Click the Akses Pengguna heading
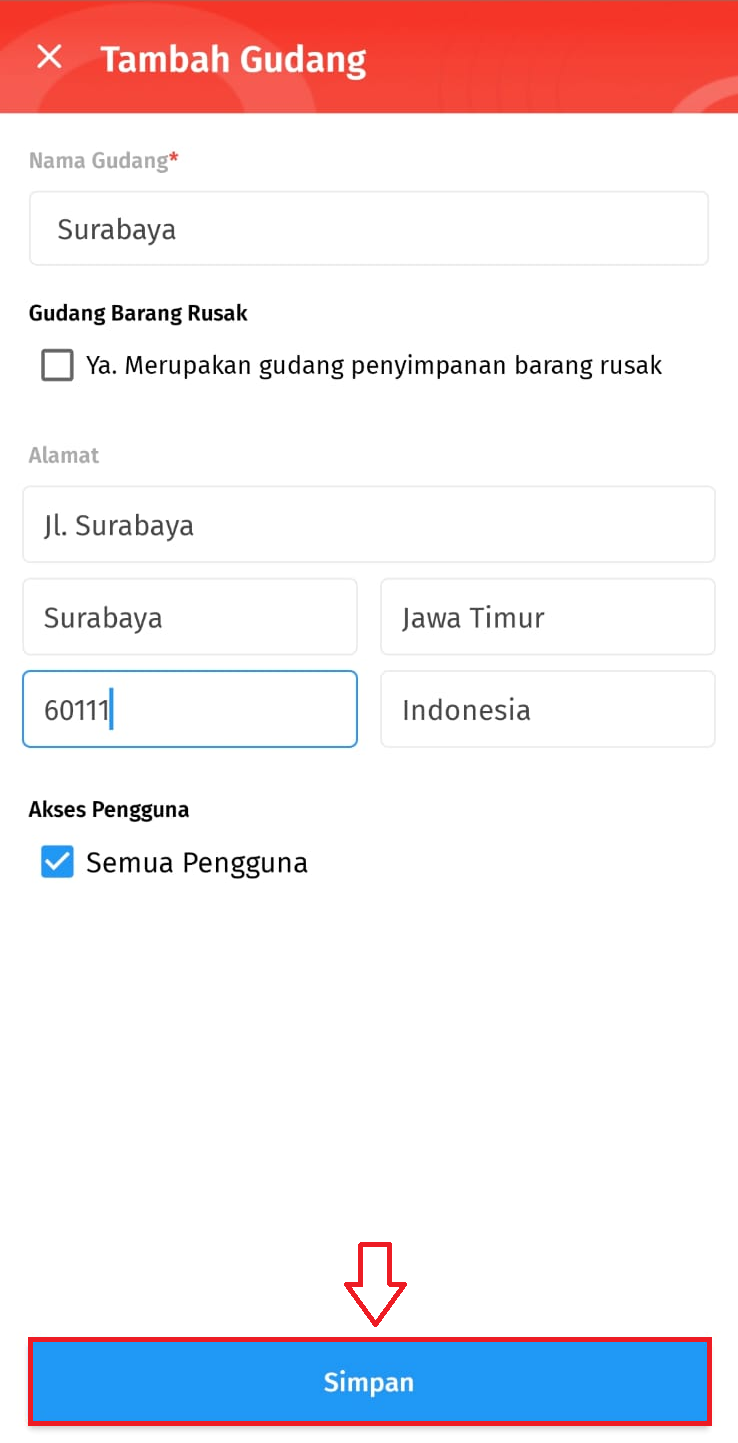 (x=109, y=809)
